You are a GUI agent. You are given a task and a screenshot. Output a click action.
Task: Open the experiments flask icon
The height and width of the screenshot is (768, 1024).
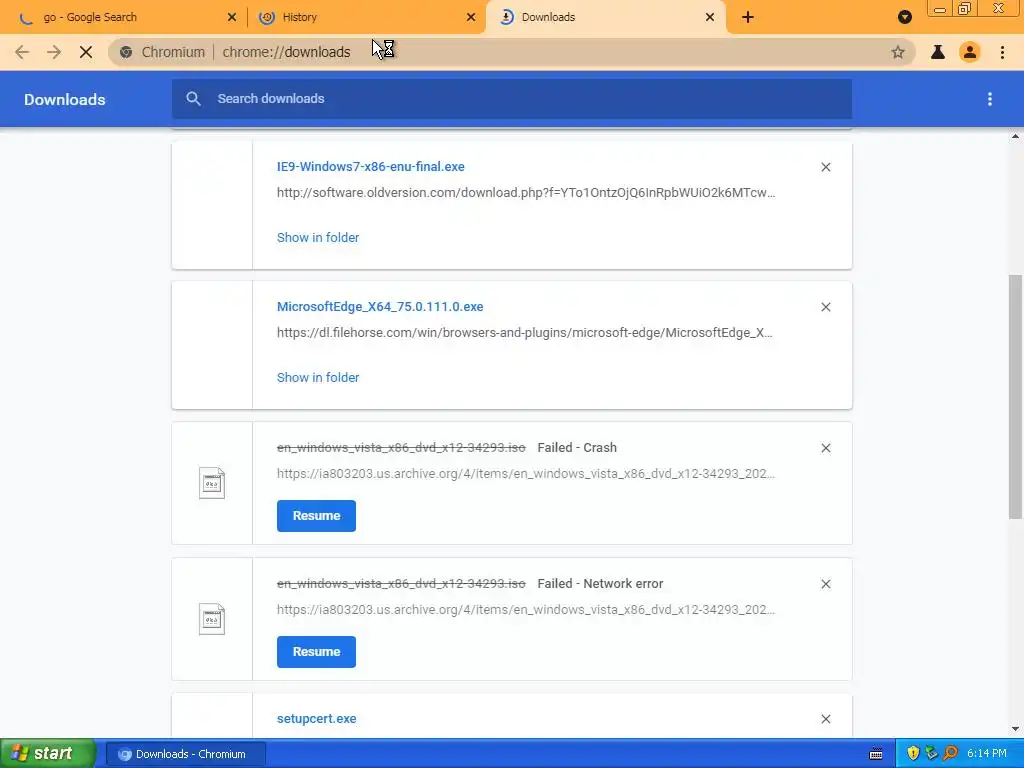(938, 52)
